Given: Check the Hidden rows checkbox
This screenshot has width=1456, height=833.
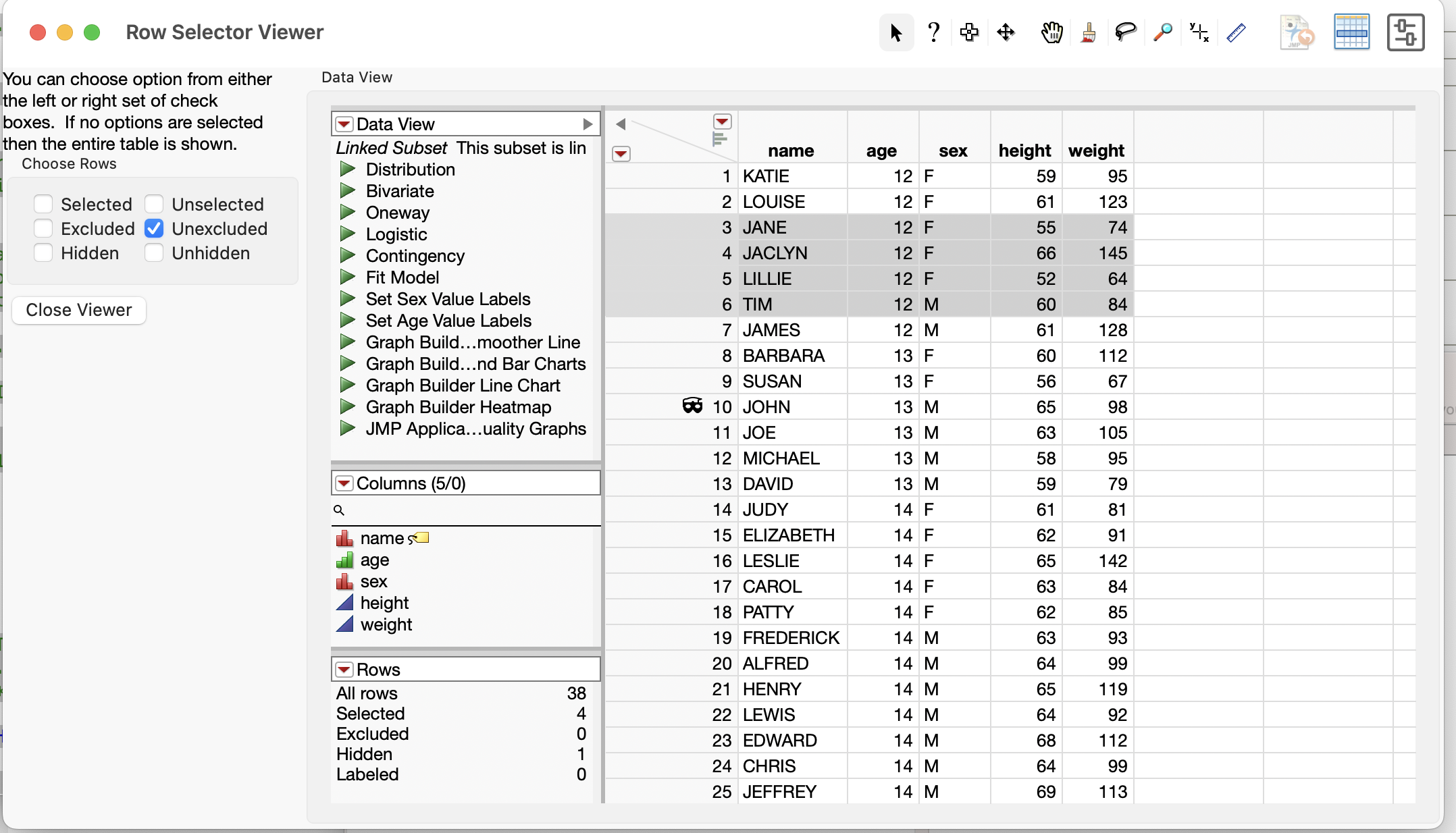Looking at the screenshot, I should tap(43, 252).
